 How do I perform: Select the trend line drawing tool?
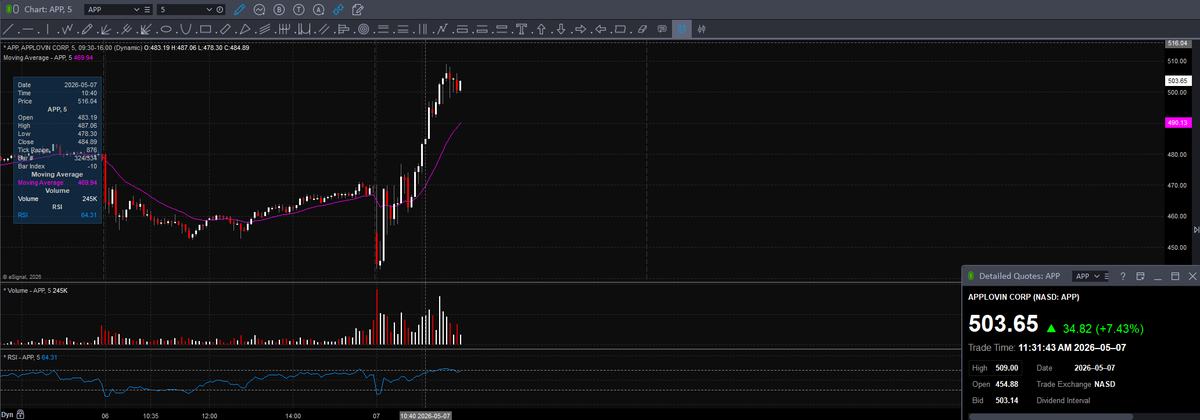7,29
